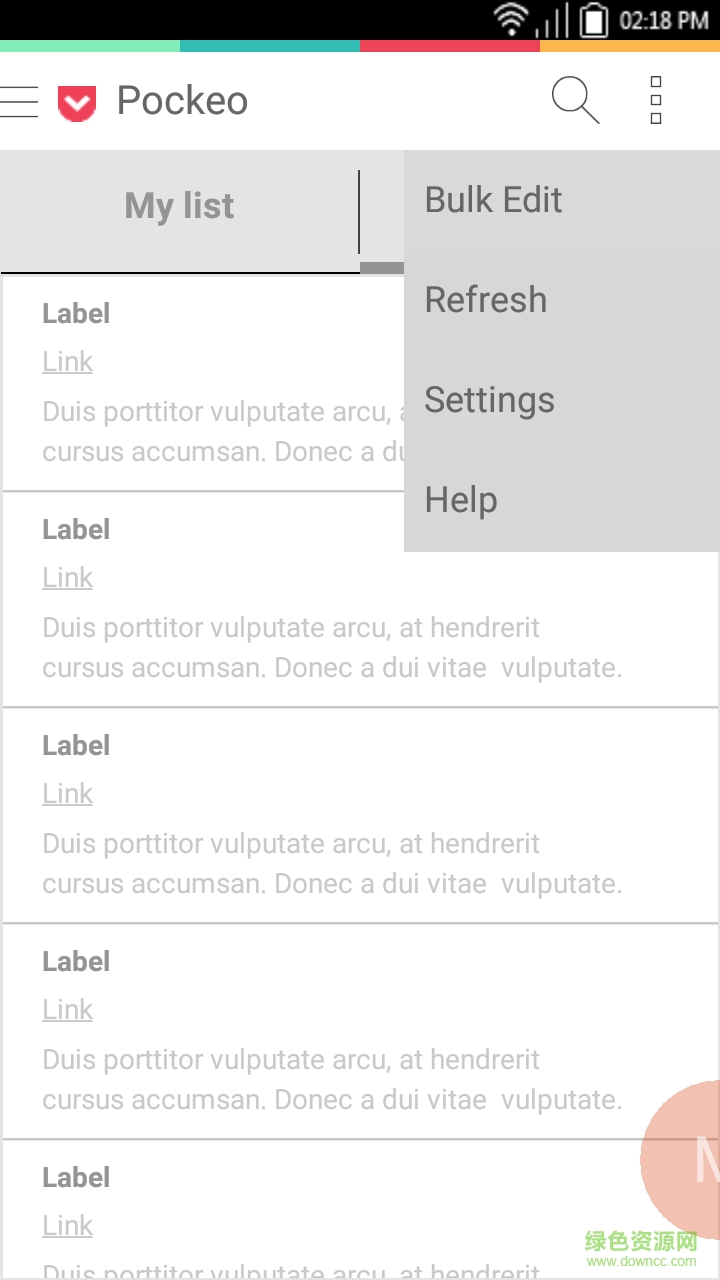
Task: Open Settings from the dropdown menu
Action: [x=490, y=400]
